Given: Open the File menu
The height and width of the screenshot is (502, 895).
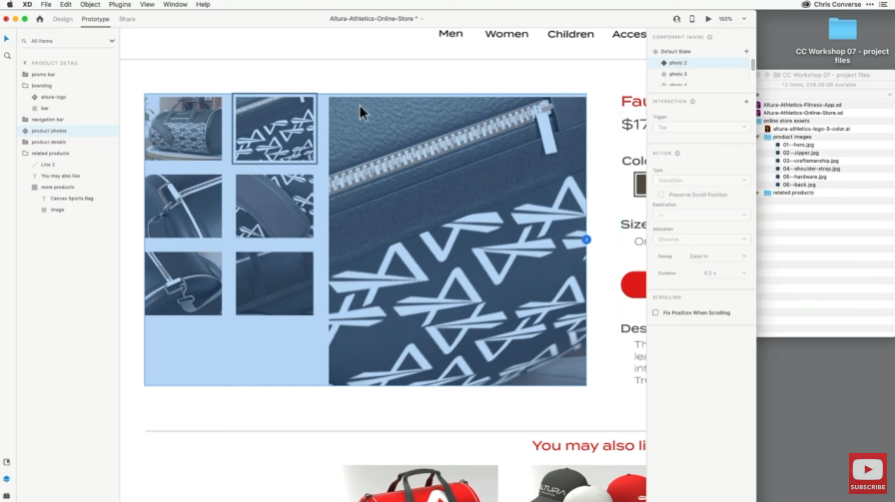Looking at the screenshot, I should click(x=46, y=5).
